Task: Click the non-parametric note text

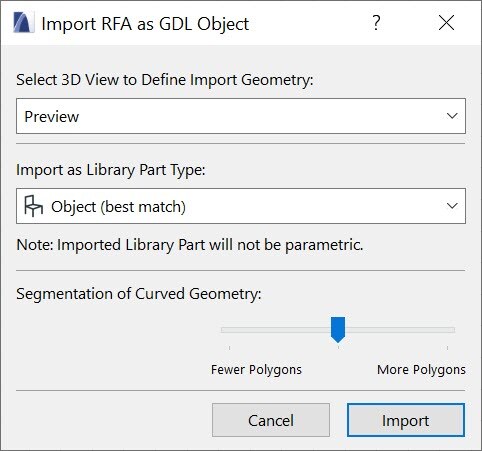Action: click(x=190, y=245)
